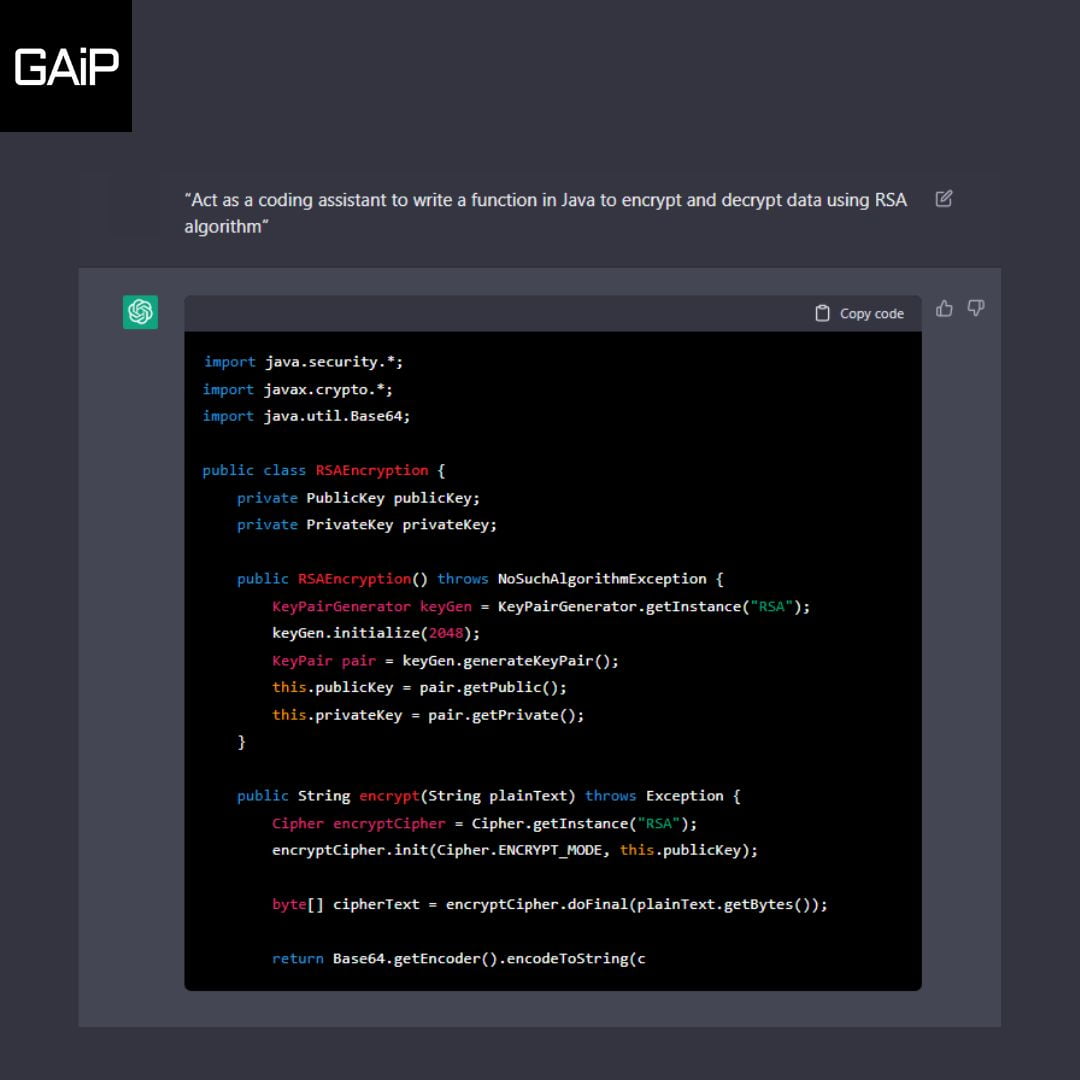Click the ChatGPT assistant avatar icon
The width and height of the screenshot is (1080, 1080).
[x=139, y=313]
